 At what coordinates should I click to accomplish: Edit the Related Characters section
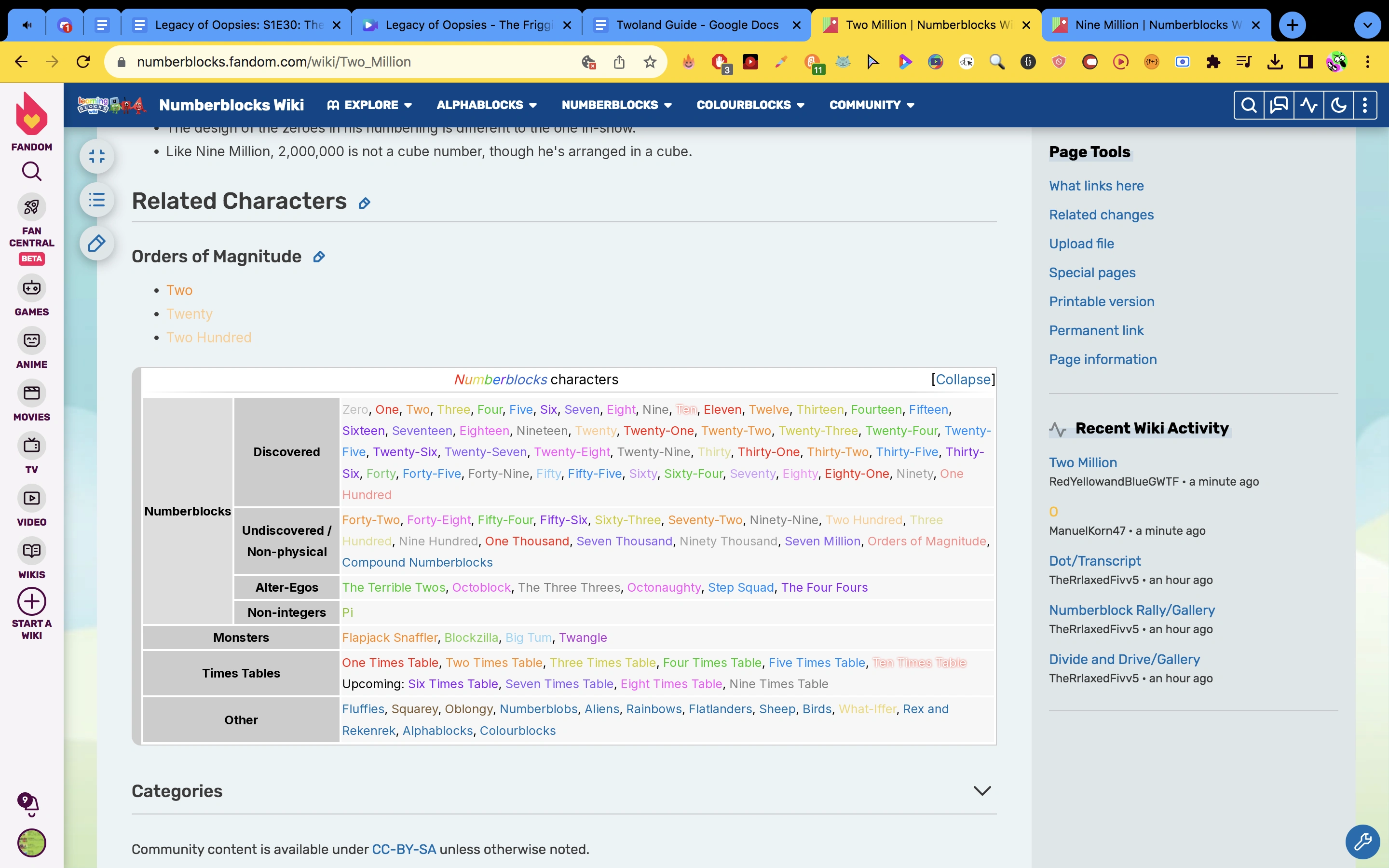point(365,203)
